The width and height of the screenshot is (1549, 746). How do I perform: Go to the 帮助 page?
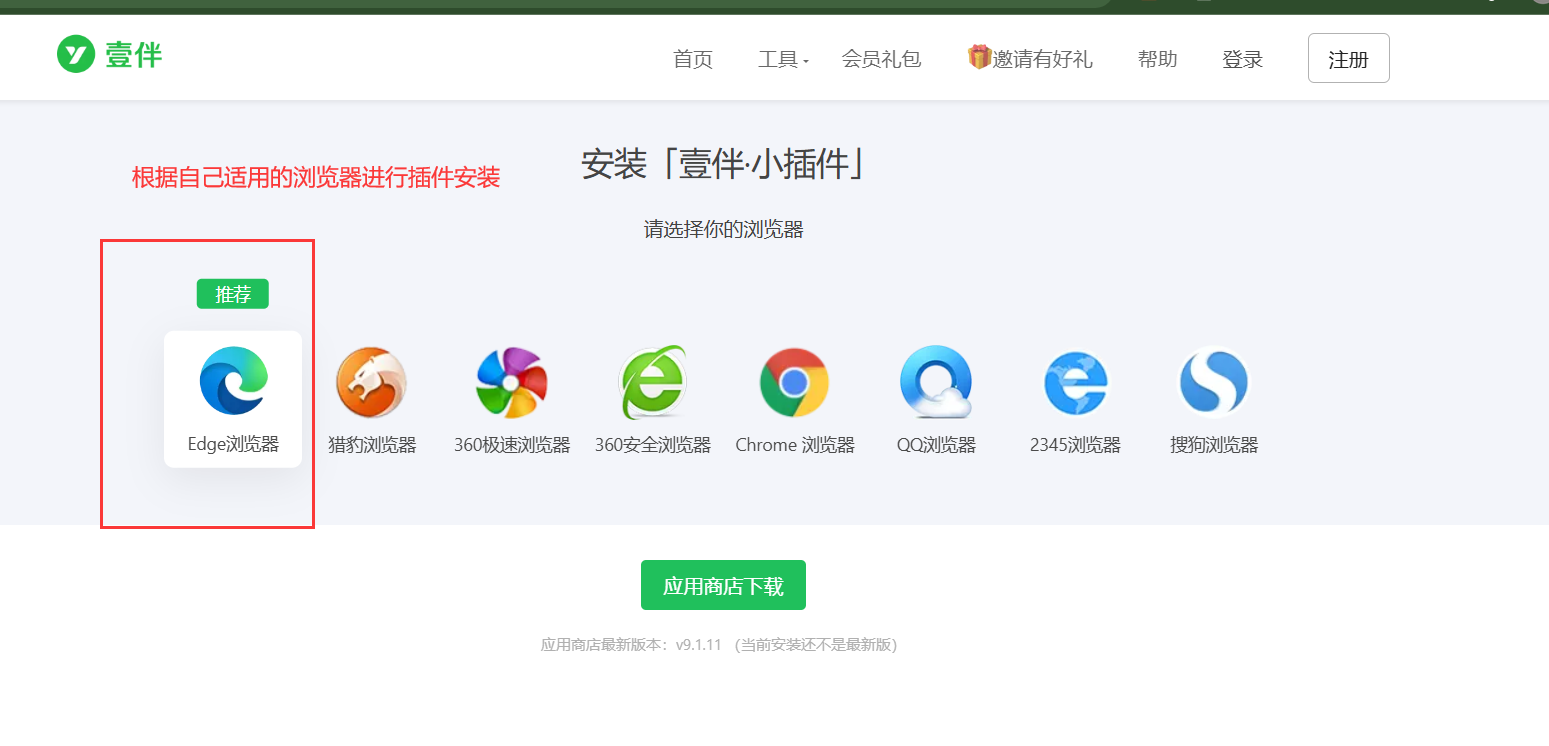1158,59
